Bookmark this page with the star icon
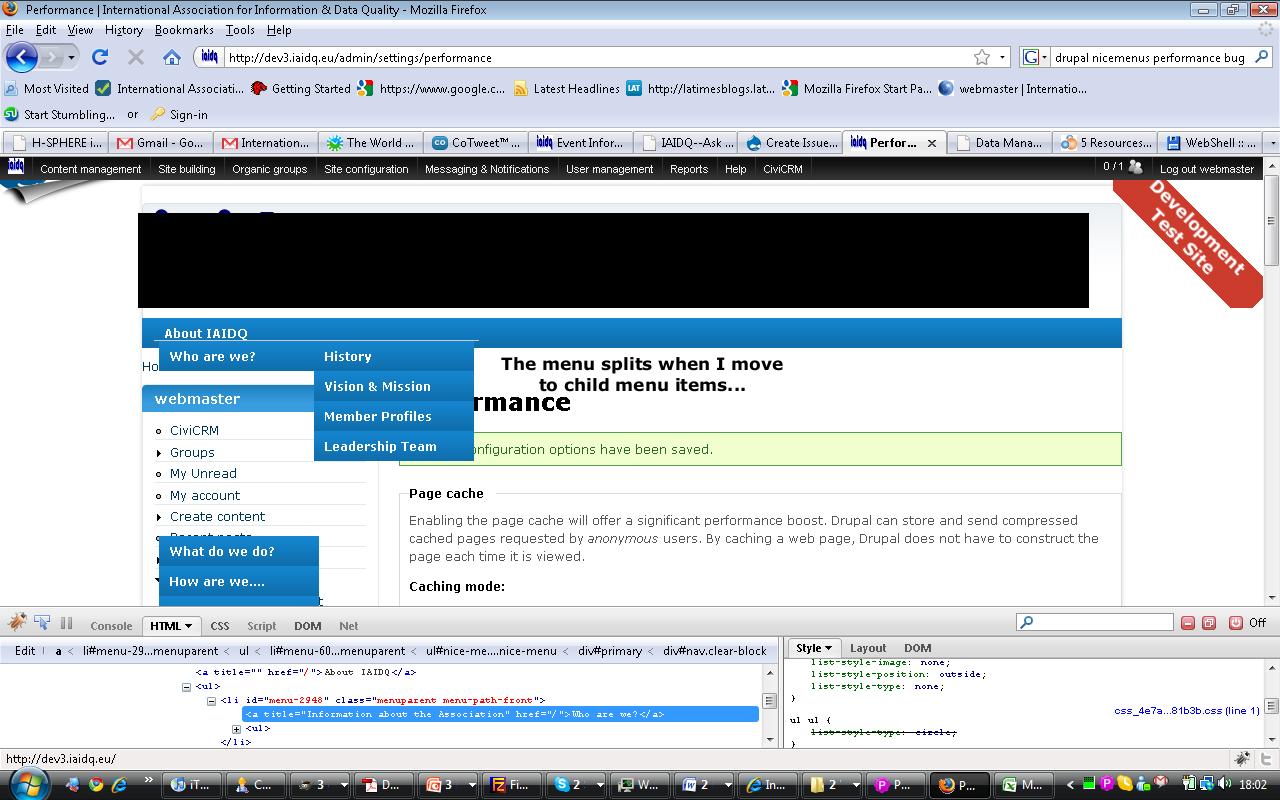The height and width of the screenshot is (800, 1280). coord(982,58)
